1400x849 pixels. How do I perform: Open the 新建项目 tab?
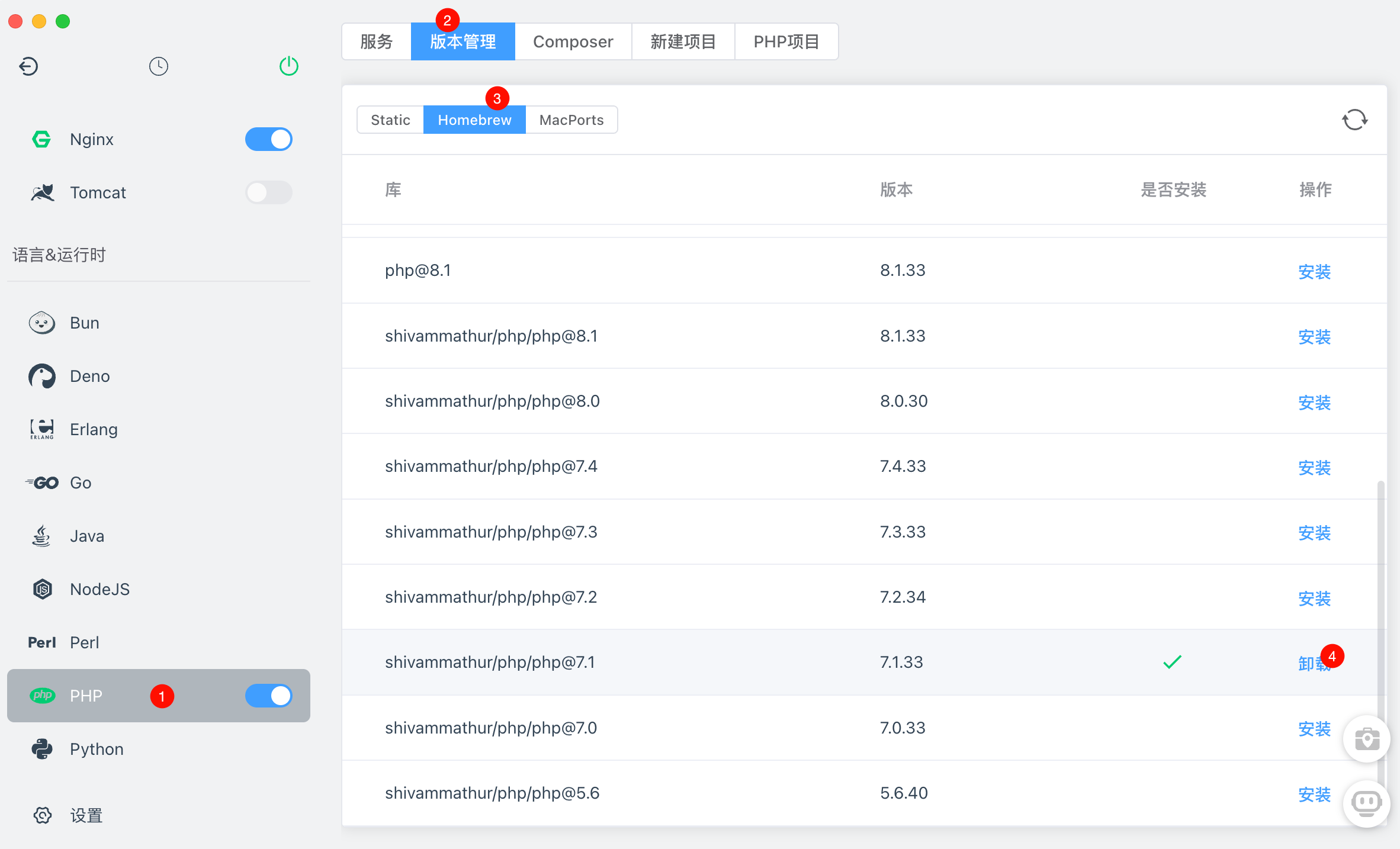(683, 41)
